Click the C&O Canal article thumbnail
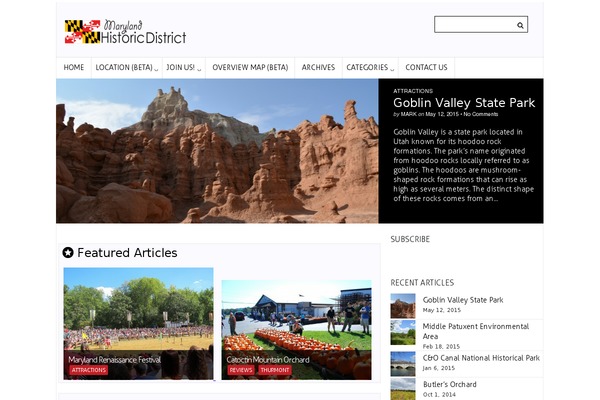The height and width of the screenshot is (400, 600). point(403,364)
